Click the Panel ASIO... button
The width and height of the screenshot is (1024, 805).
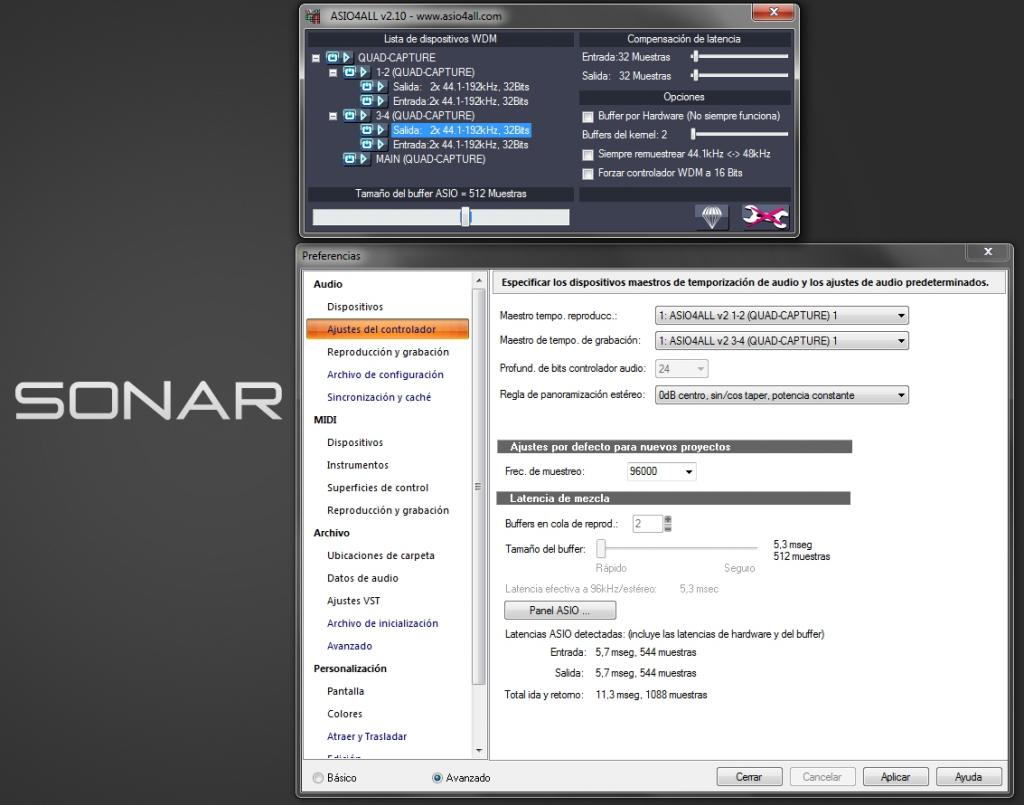point(559,610)
